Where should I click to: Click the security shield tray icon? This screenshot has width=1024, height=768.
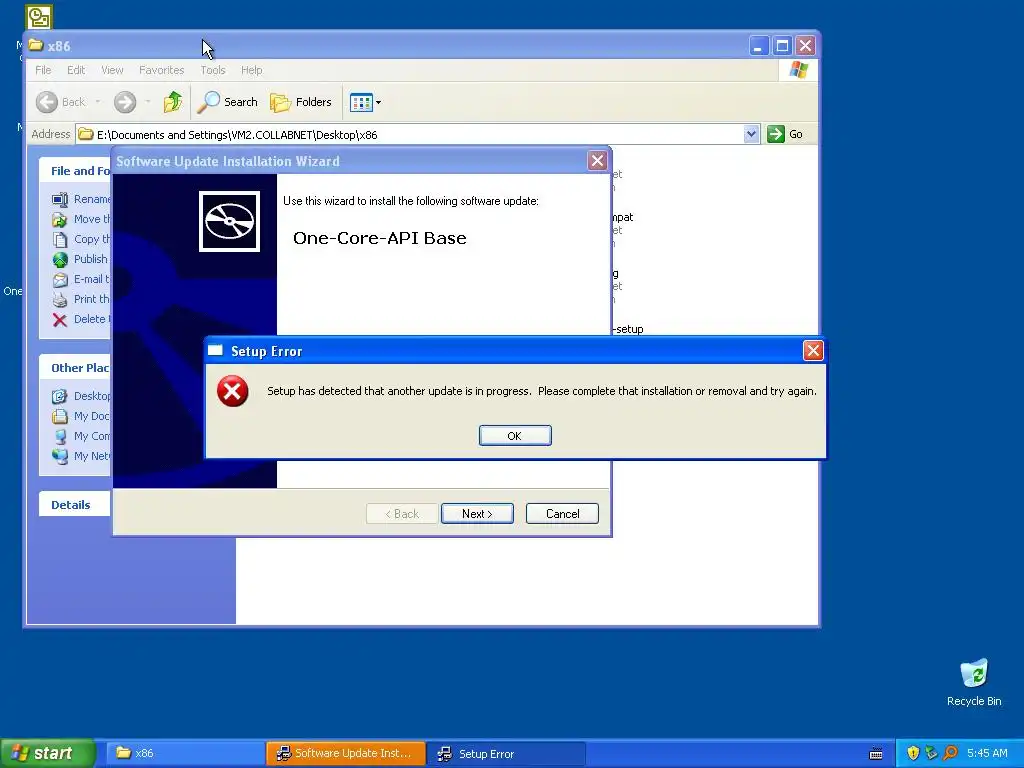pyautogui.click(x=913, y=753)
